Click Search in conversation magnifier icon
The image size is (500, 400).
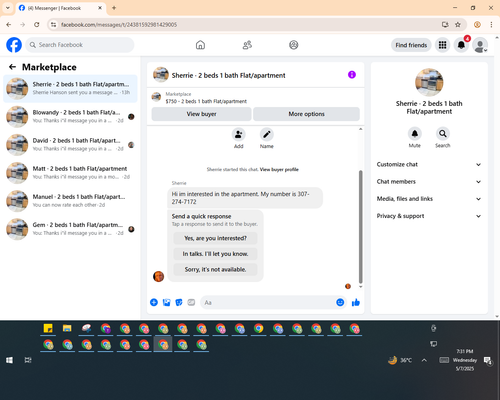443,134
